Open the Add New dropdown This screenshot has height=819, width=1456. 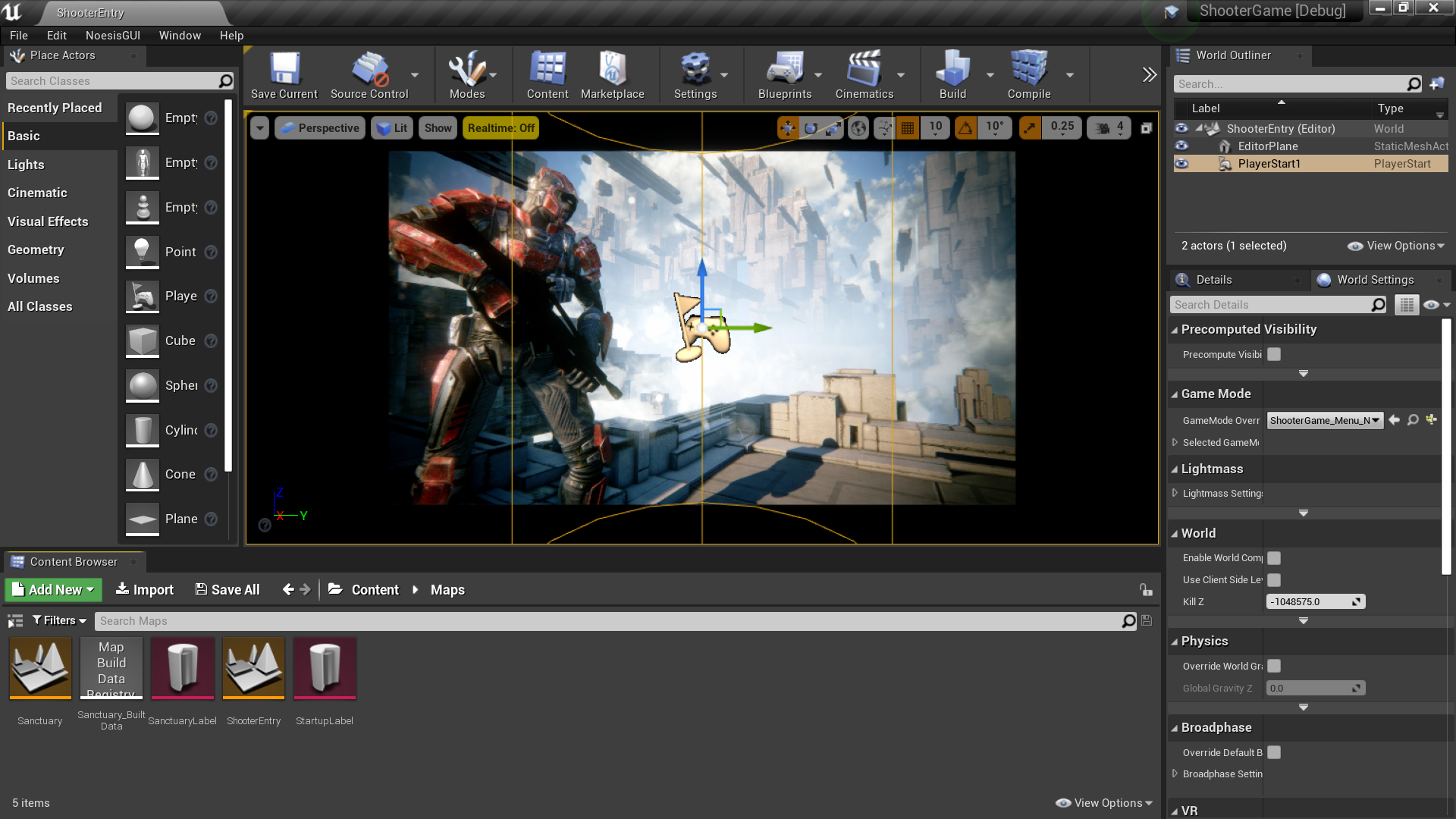coord(54,590)
